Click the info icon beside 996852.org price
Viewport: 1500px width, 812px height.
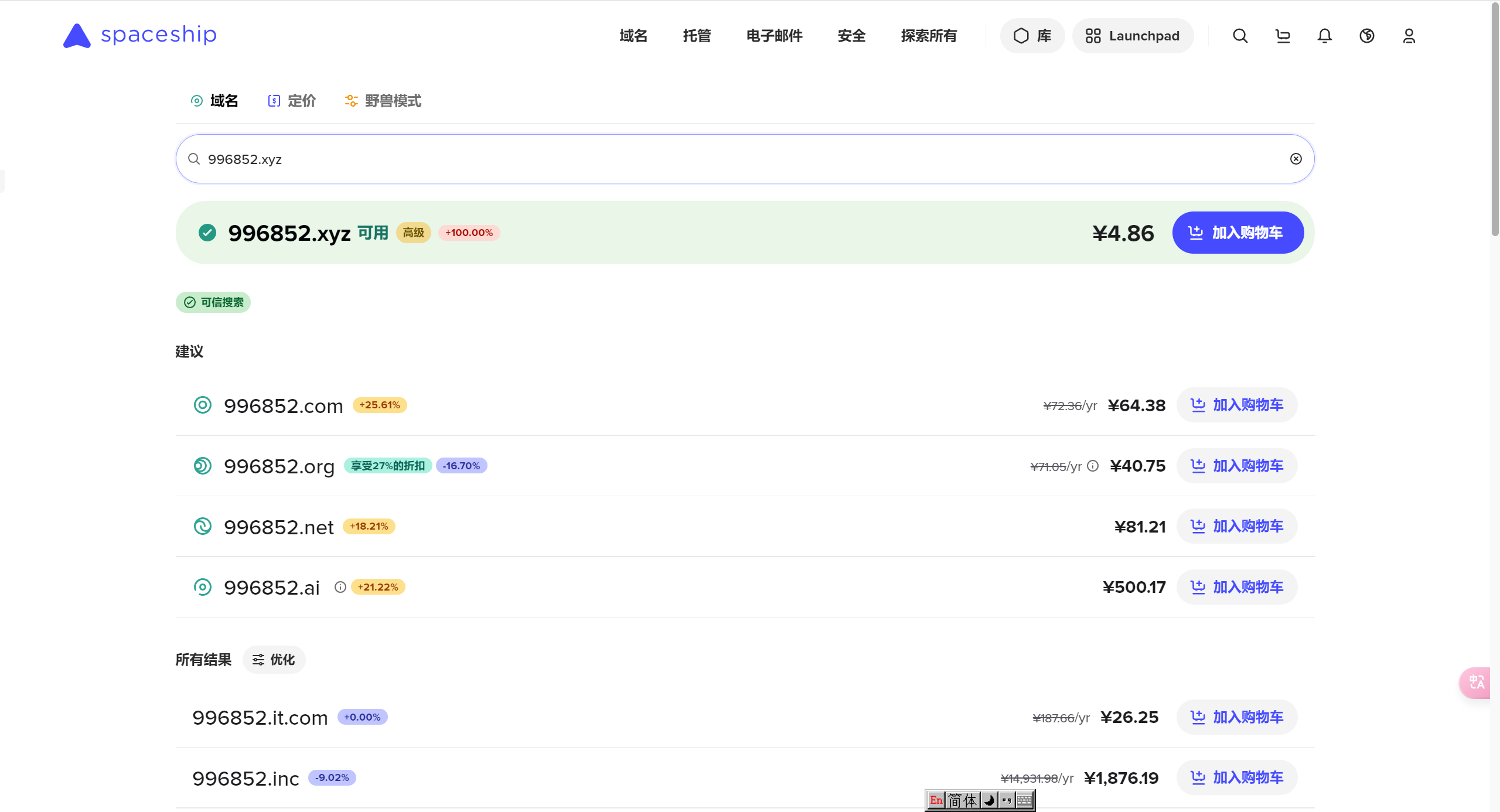tap(1093, 466)
